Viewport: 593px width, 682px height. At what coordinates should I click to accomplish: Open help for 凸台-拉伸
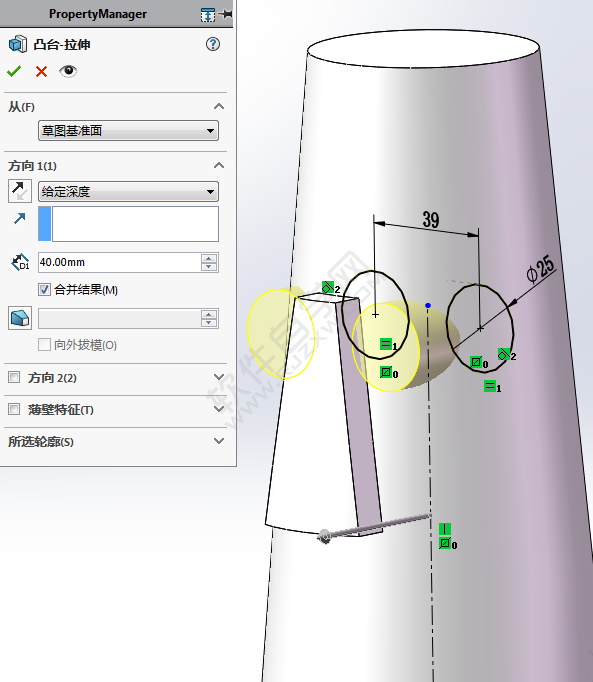(213, 44)
